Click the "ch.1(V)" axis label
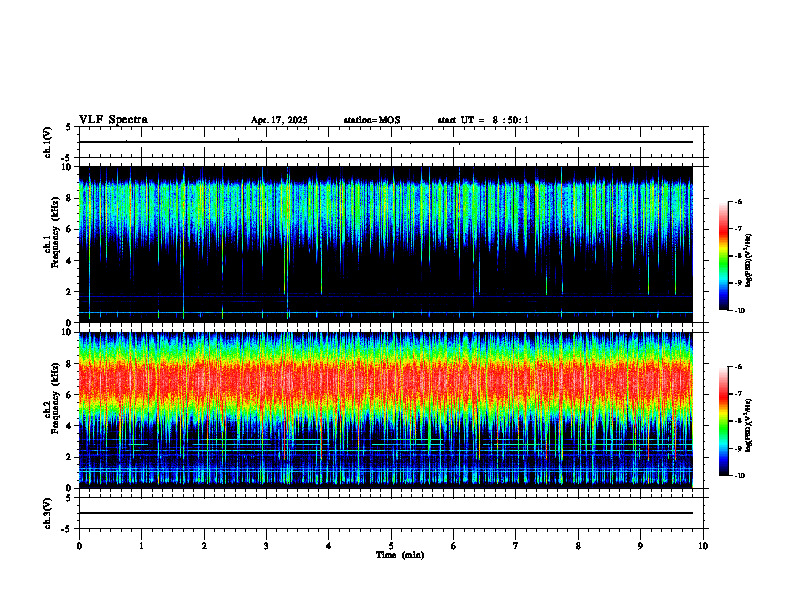This screenshot has width=792, height=612. [48, 142]
